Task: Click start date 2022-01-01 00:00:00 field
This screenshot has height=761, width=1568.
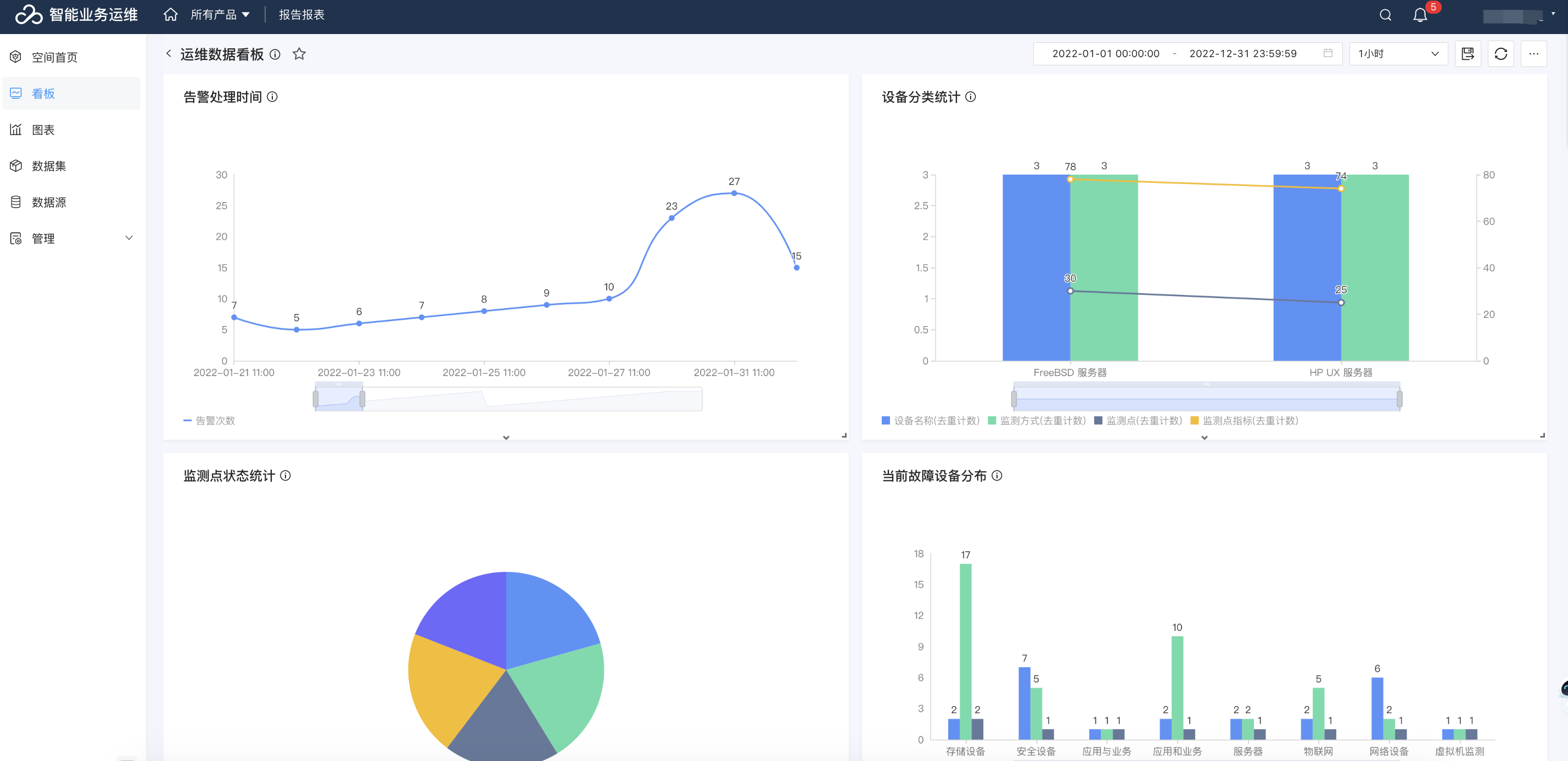Action: click(1105, 54)
